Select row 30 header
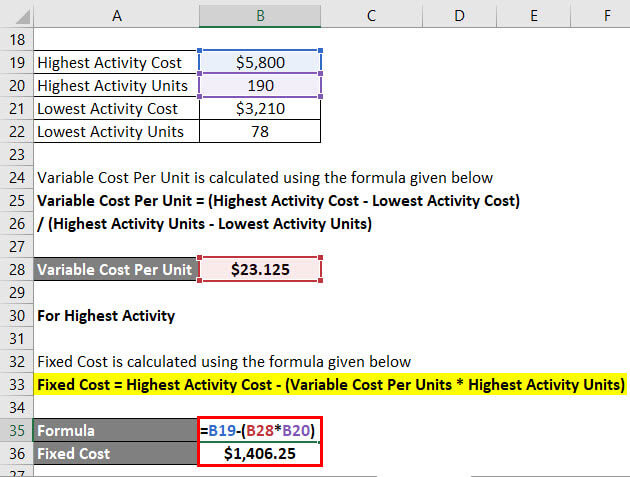This screenshot has height=477, width=630. [x=17, y=315]
